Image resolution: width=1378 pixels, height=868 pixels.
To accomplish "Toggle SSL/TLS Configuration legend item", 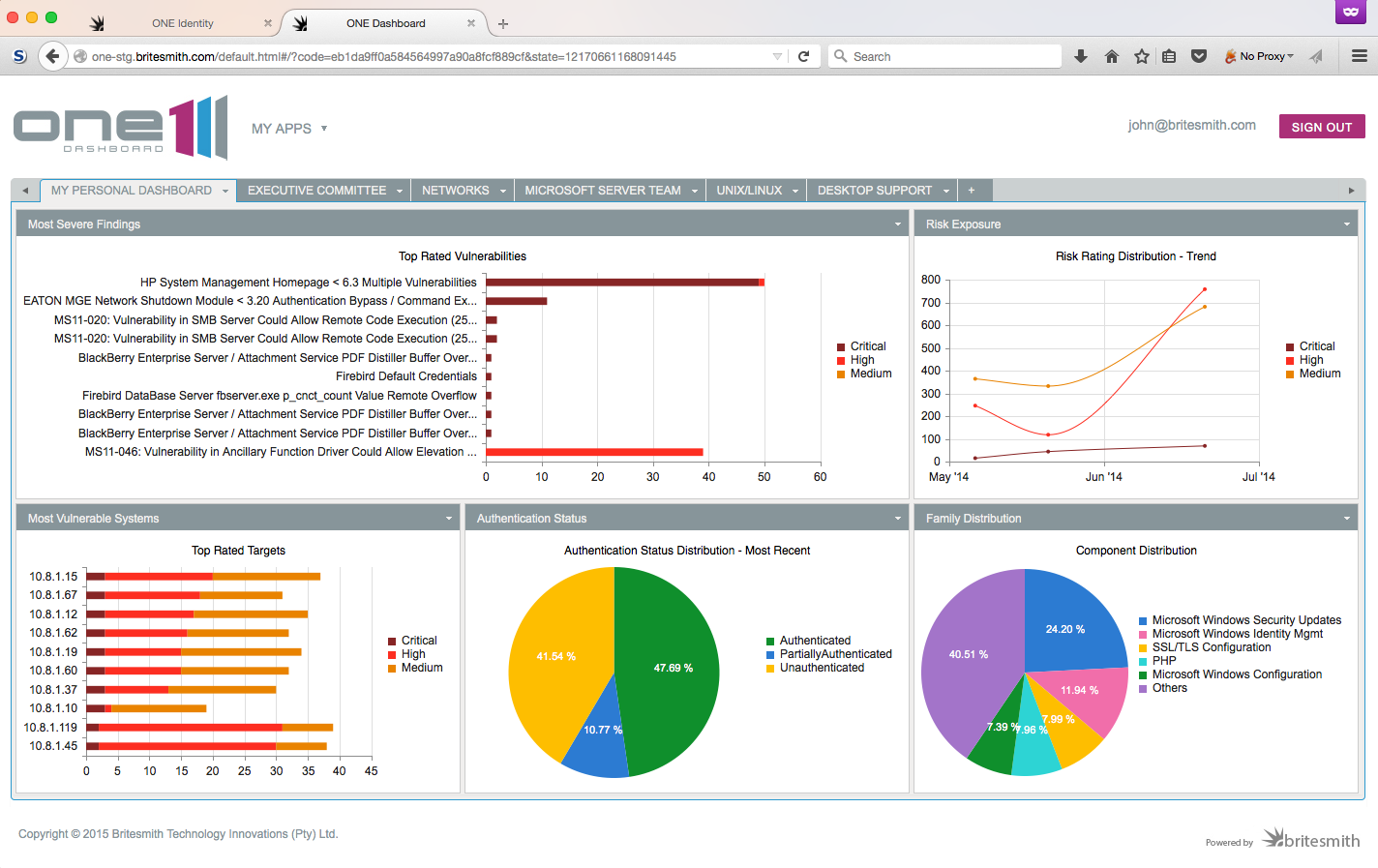I will click(x=1204, y=647).
